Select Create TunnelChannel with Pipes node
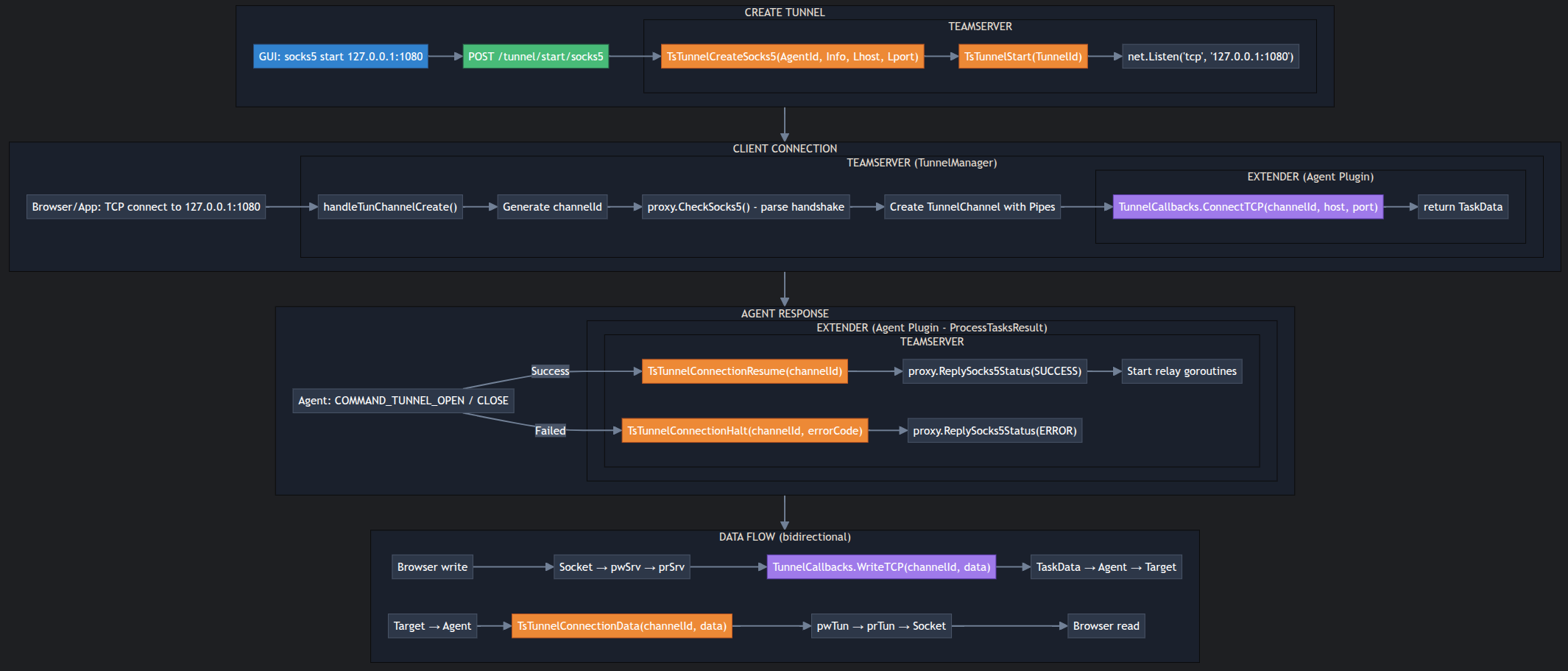Screen dimensions: 1568x671 [x=972, y=207]
